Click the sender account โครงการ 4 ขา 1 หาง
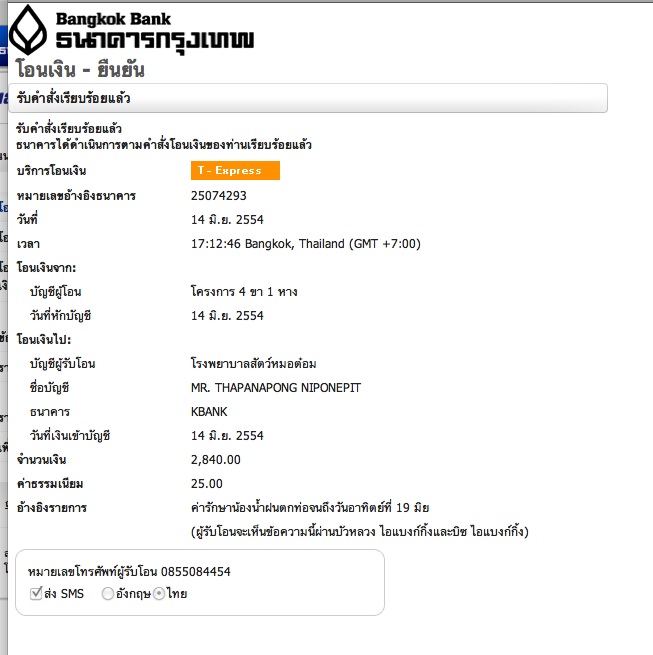The height and width of the screenshot is (655, 653). (244, 292)
